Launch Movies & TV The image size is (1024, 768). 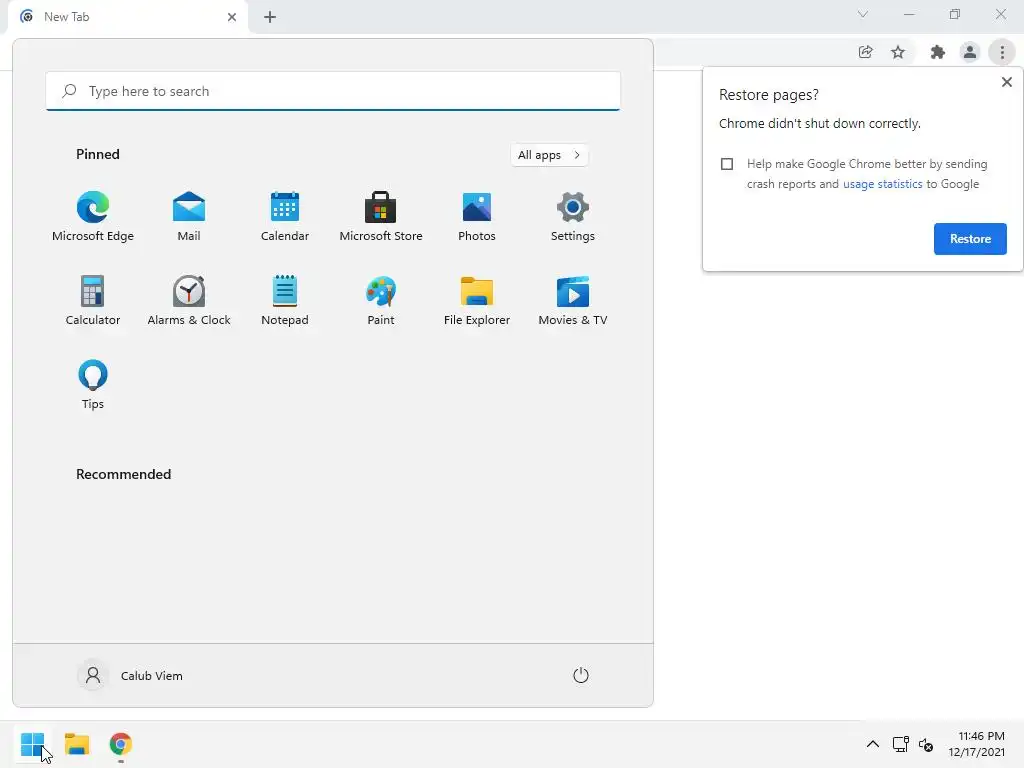(573, 300)
